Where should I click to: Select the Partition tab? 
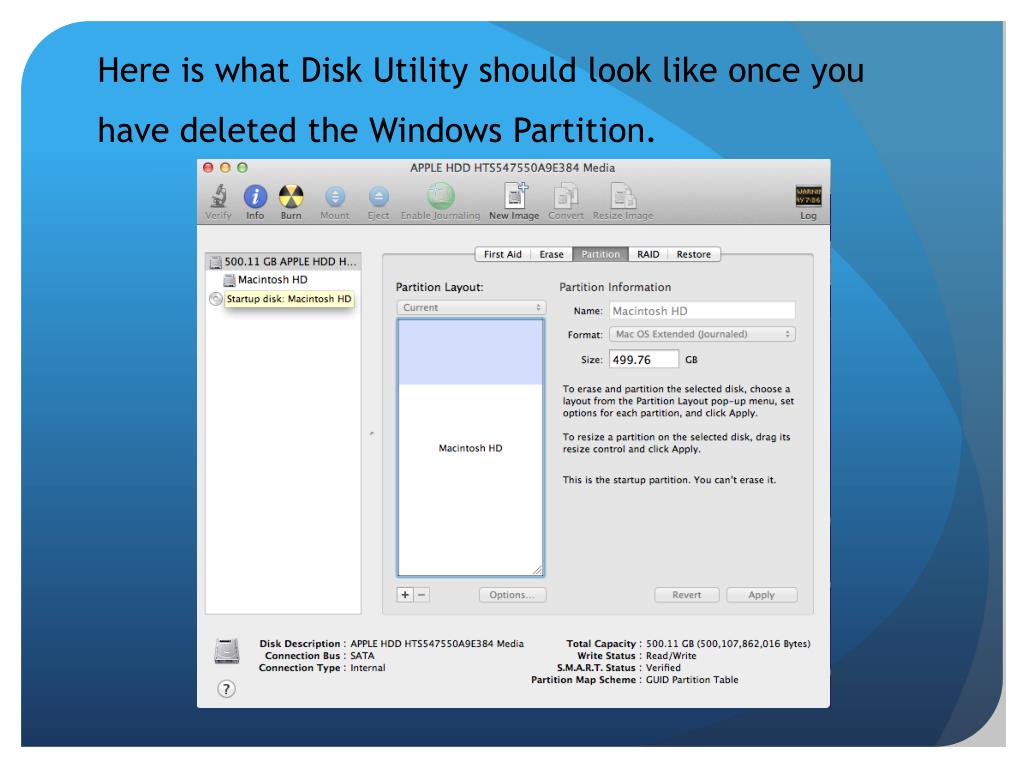click(600, 254)
